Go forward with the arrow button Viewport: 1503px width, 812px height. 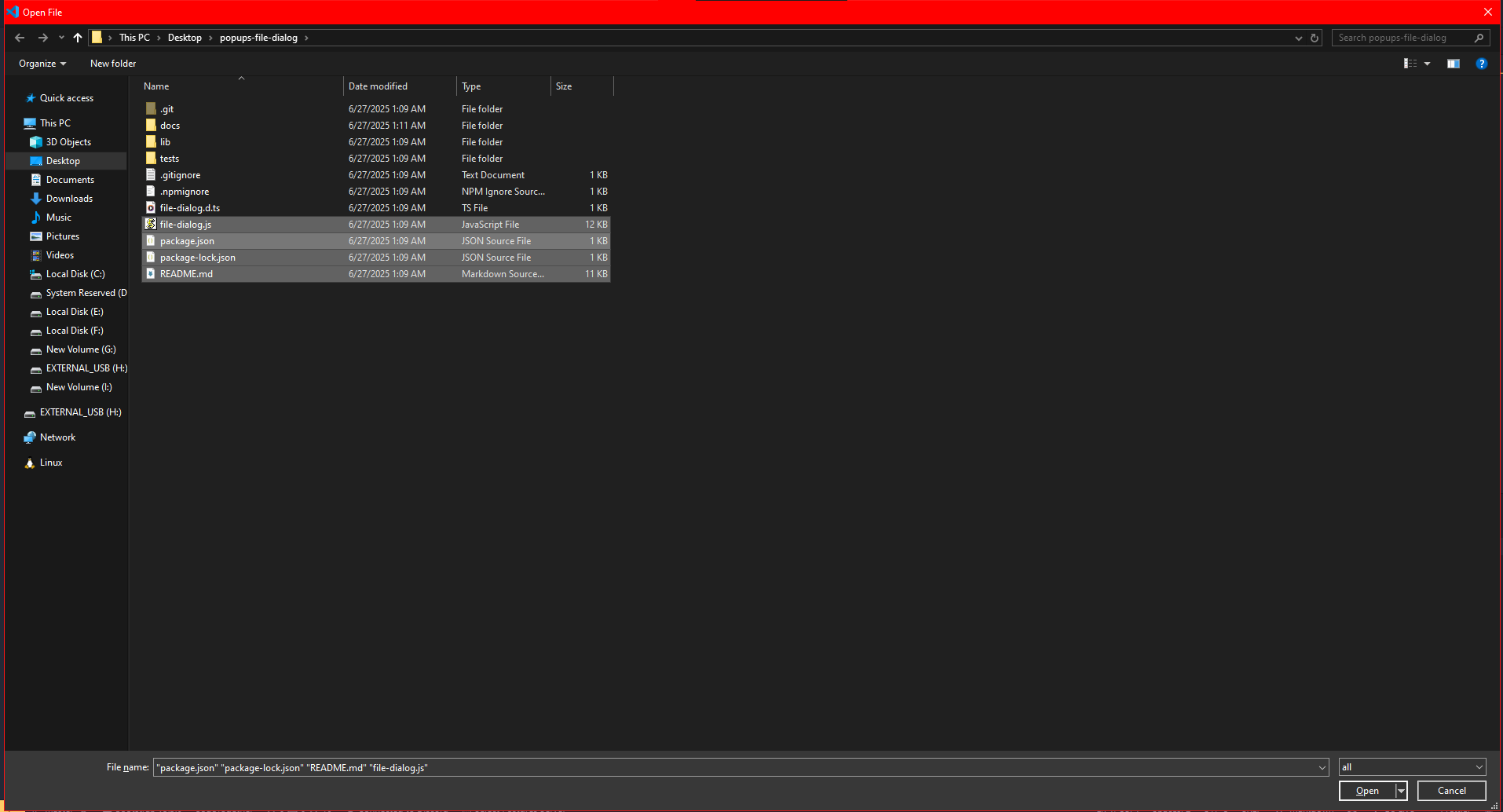43,38
